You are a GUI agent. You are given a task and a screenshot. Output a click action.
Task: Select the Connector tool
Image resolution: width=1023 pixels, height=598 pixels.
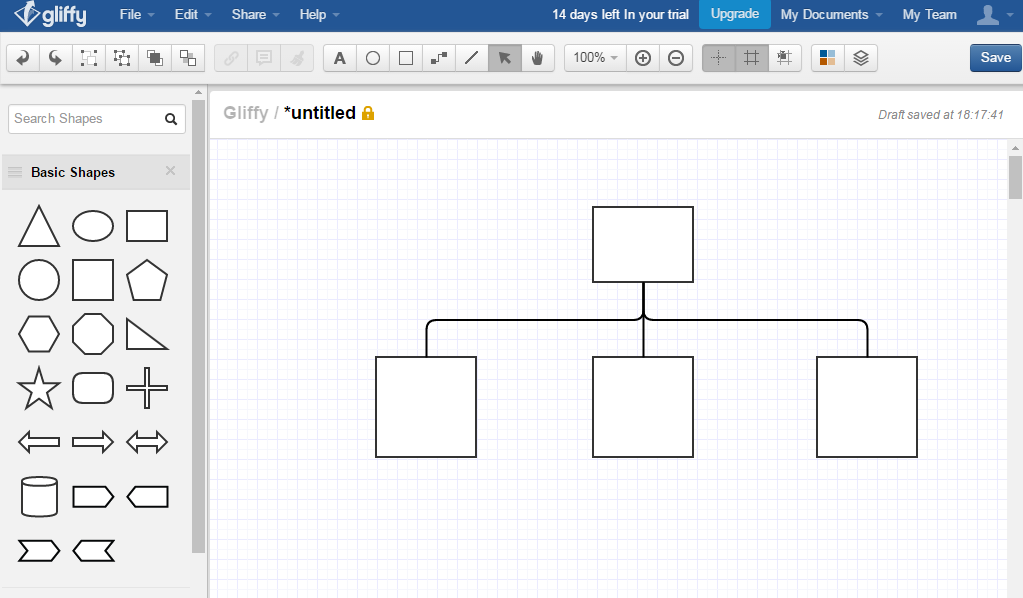pyautogui.click(x=438, y=58)
